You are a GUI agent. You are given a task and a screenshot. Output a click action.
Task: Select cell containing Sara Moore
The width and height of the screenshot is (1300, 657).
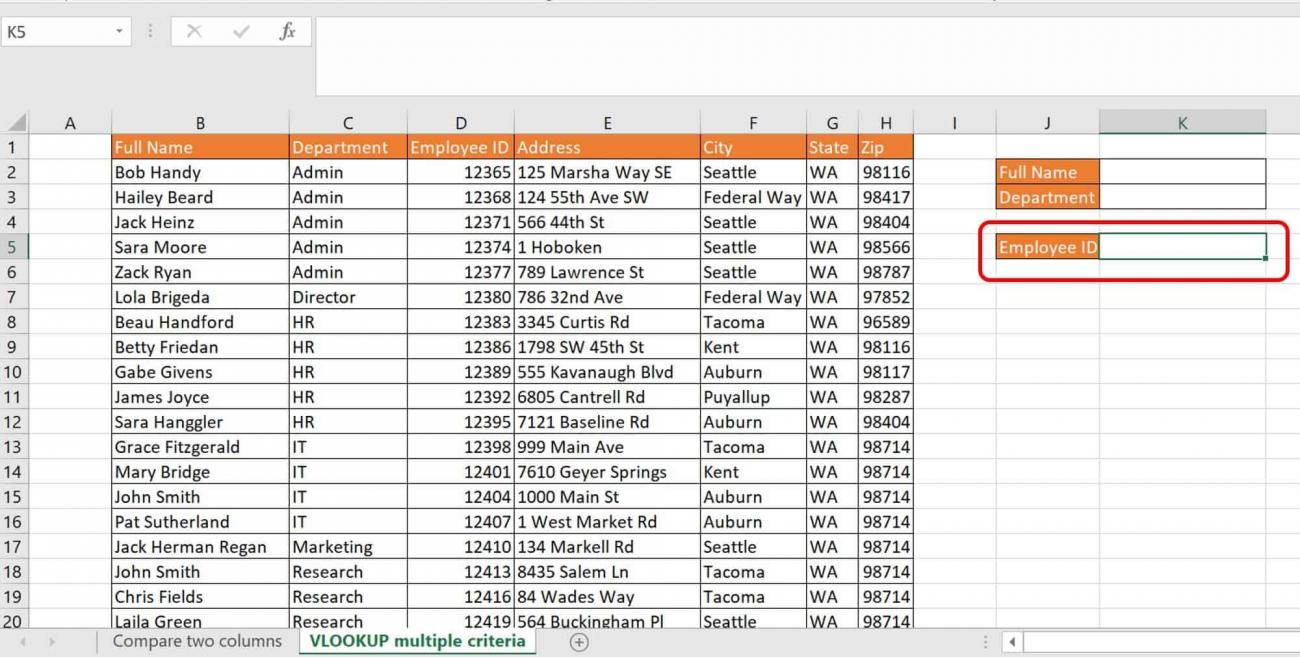click(200, 247)
